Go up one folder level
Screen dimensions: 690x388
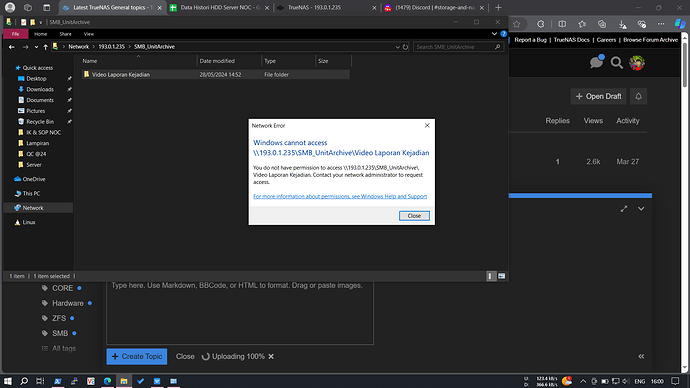point(45,47)
